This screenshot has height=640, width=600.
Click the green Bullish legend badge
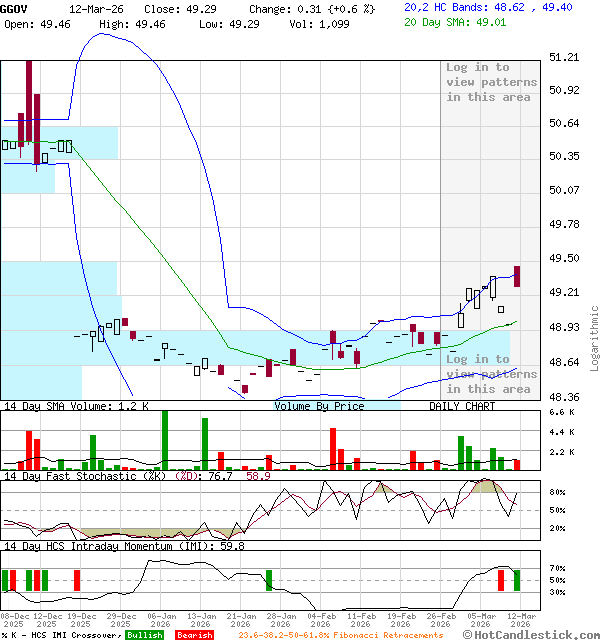coord(146,635)
